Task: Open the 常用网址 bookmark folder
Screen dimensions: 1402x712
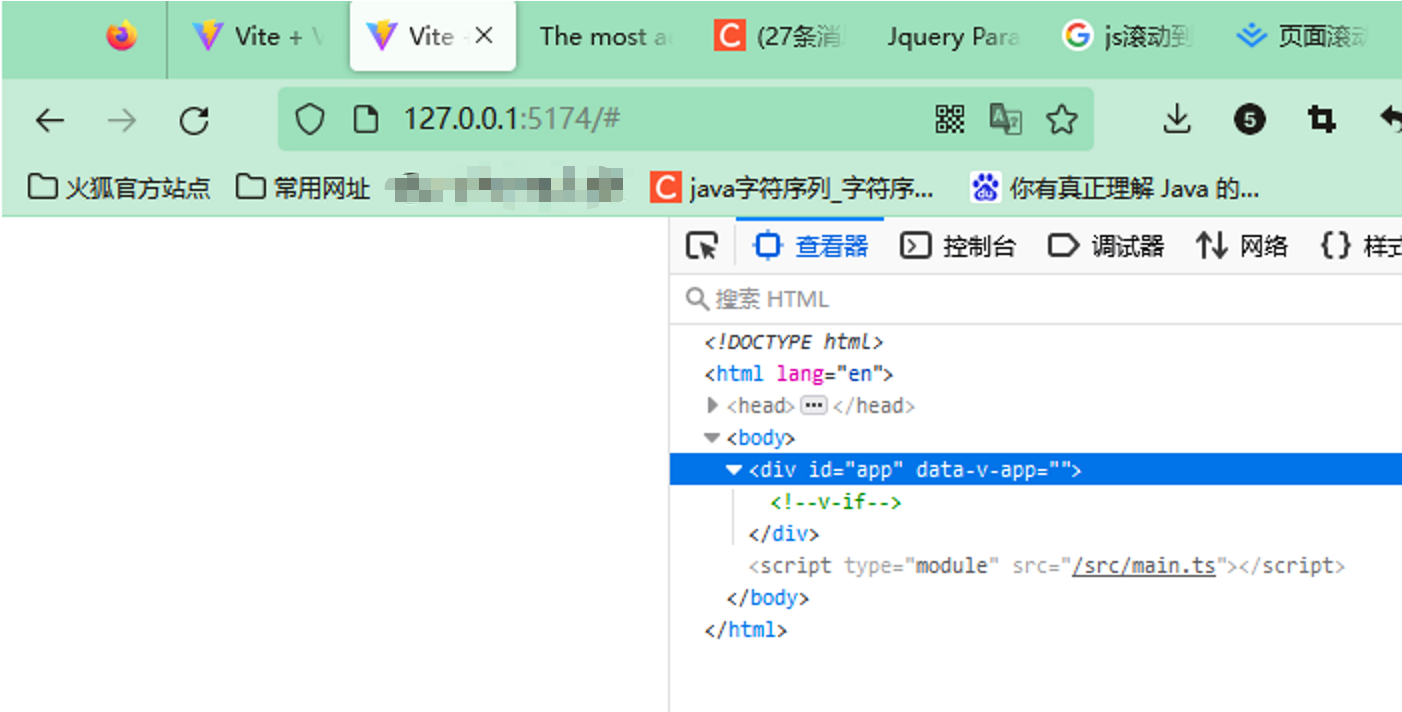Action: (303, 187)
